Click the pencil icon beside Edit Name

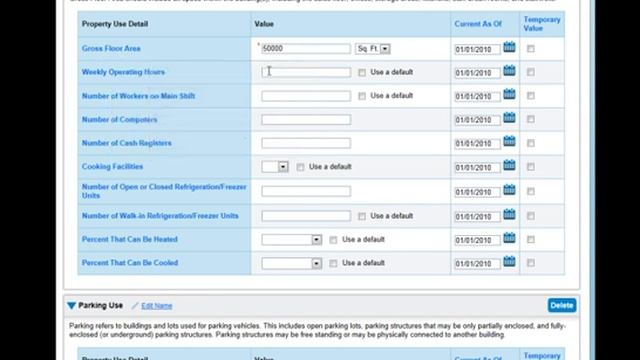pyautogui.click(x=135, y=306)
